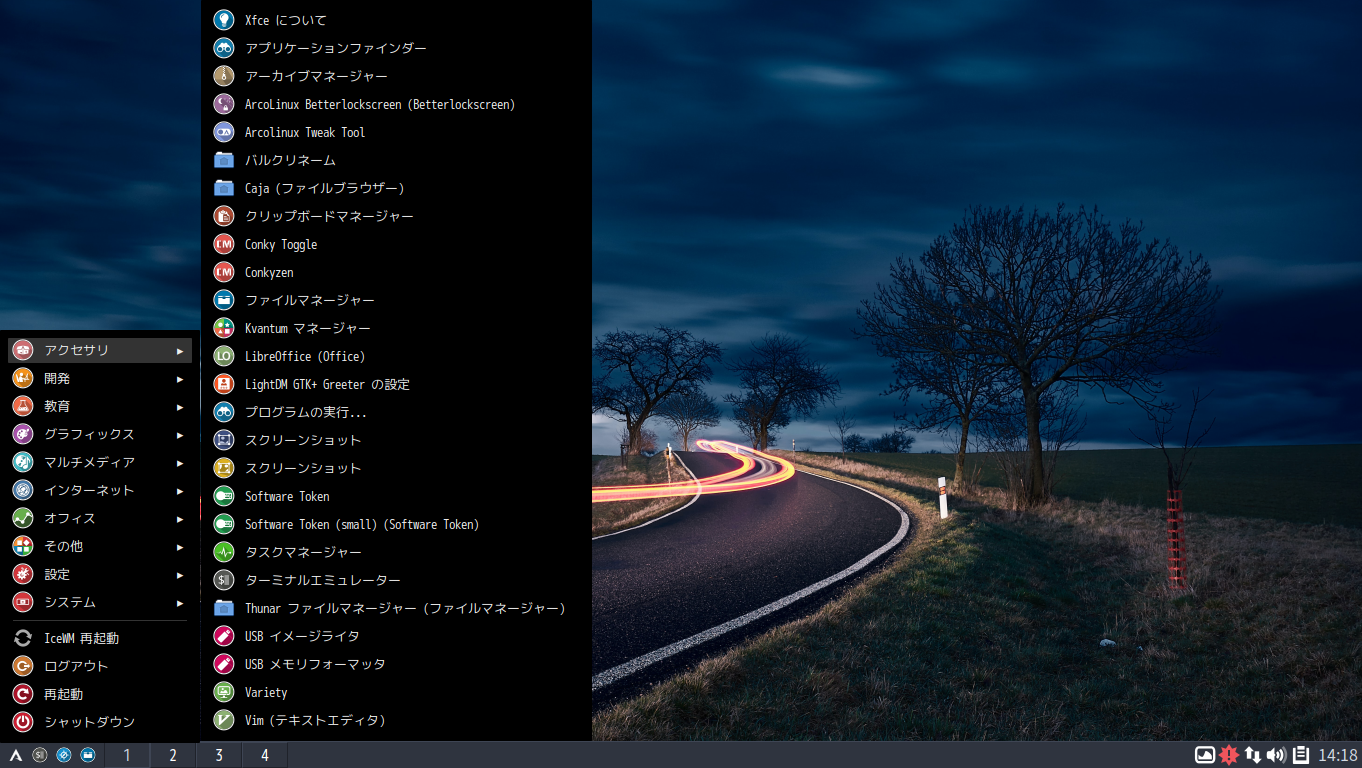
Task: Open USB イメージライタ
Action: pyautogui.click(x=396, y=636)
